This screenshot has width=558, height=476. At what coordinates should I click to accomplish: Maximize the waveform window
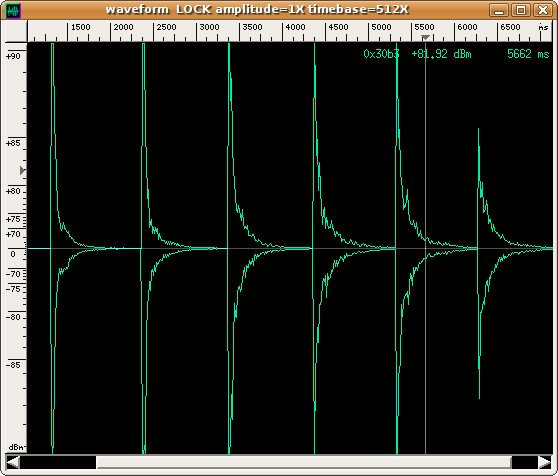pyautogui.click(x=521, y=10)
